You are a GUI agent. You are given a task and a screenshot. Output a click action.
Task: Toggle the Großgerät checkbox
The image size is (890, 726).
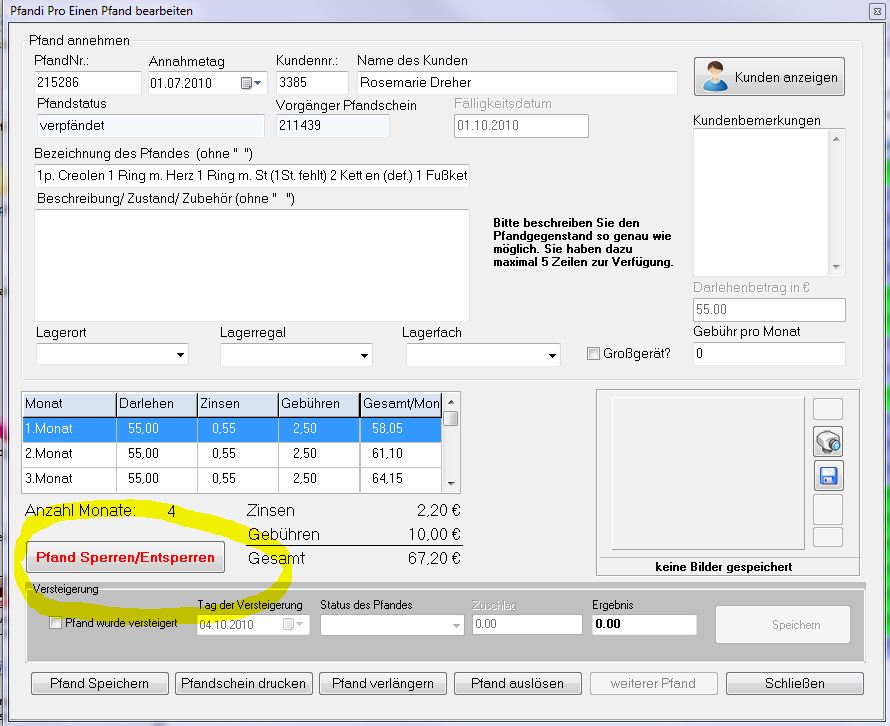click(x=594, y=353)
